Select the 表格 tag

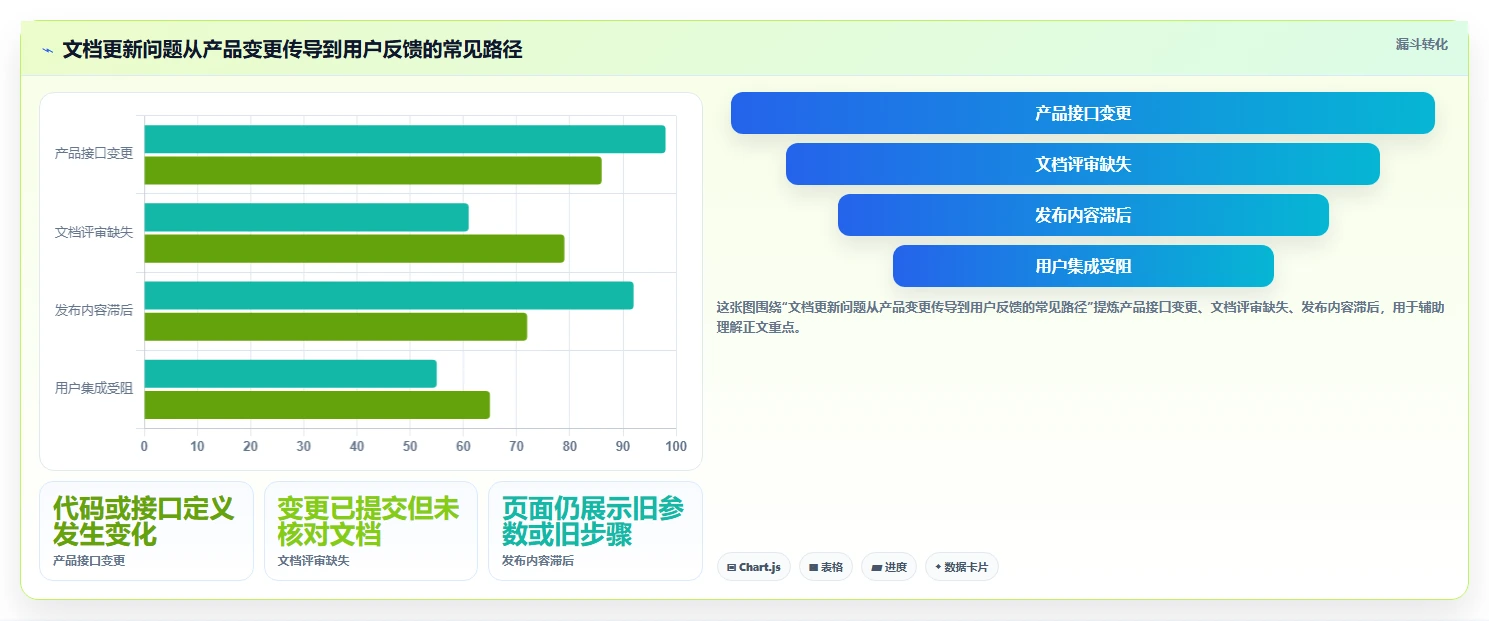click(x=825, y=567)
